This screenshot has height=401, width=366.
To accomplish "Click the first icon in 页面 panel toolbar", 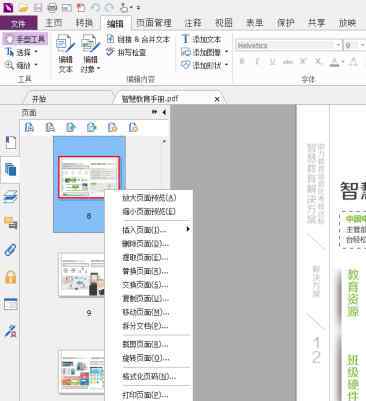I will click(x=29, y=127).
